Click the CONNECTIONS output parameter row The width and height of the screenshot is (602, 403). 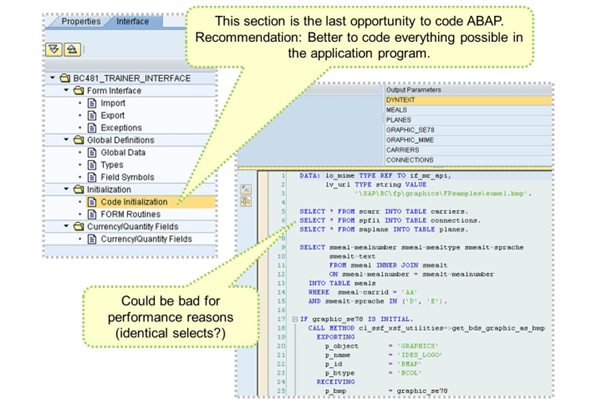point(410,159)
